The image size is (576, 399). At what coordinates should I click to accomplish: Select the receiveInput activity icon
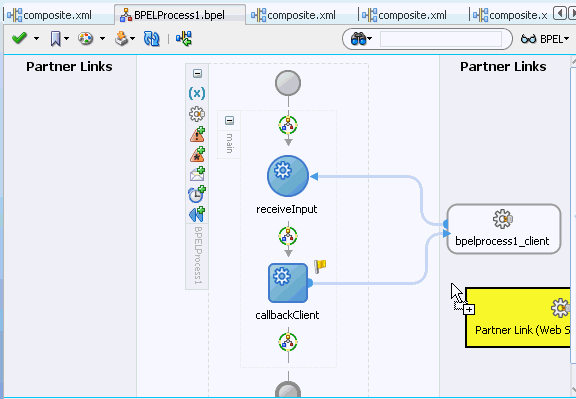click(x=288, y=176)
